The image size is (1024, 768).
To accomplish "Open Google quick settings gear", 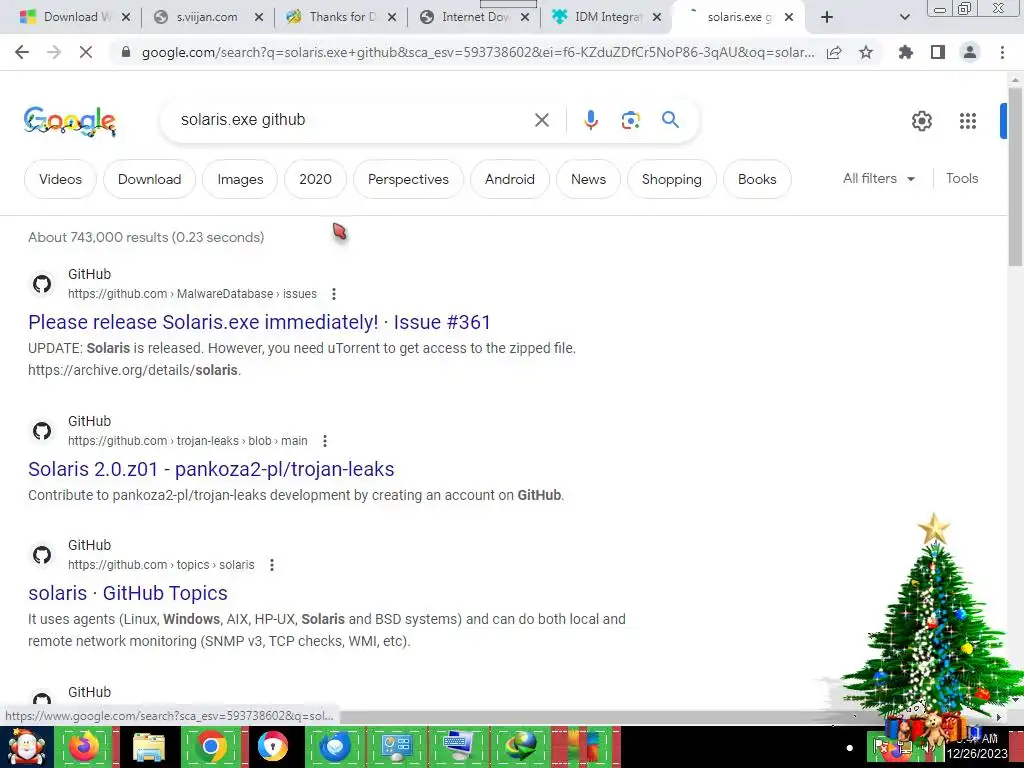I will coord(921,121).
